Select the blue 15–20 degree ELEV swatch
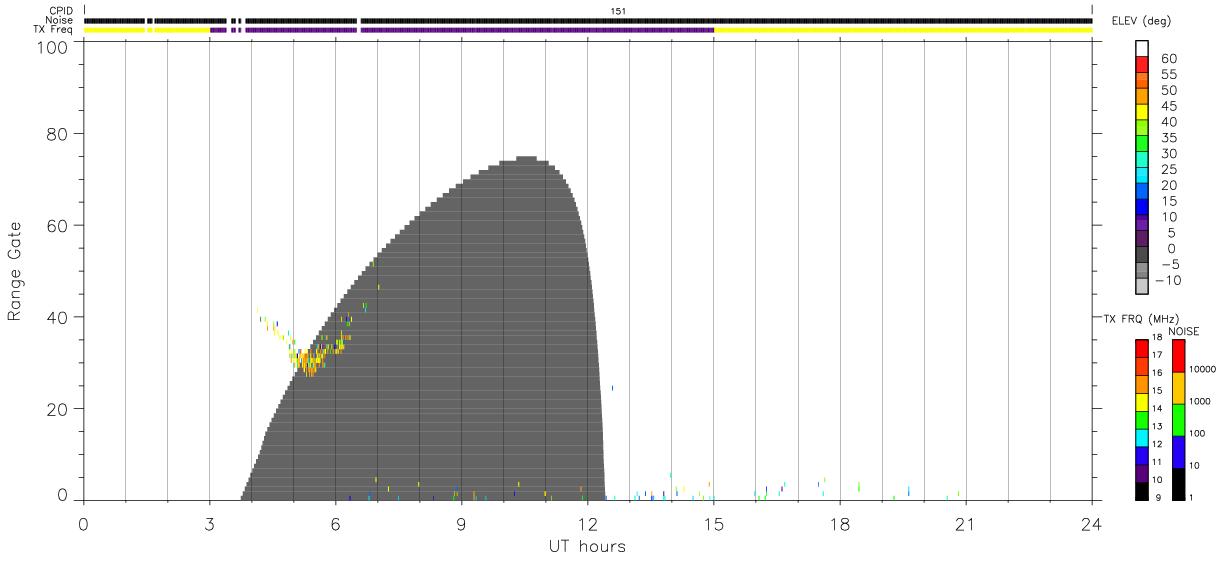 [x=1142, y=192]
